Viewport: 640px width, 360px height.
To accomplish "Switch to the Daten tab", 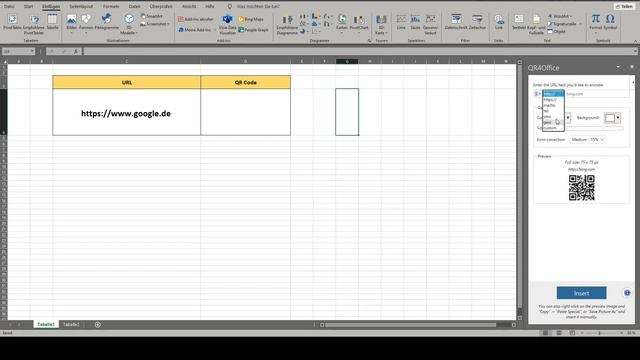I will point(134,7).
